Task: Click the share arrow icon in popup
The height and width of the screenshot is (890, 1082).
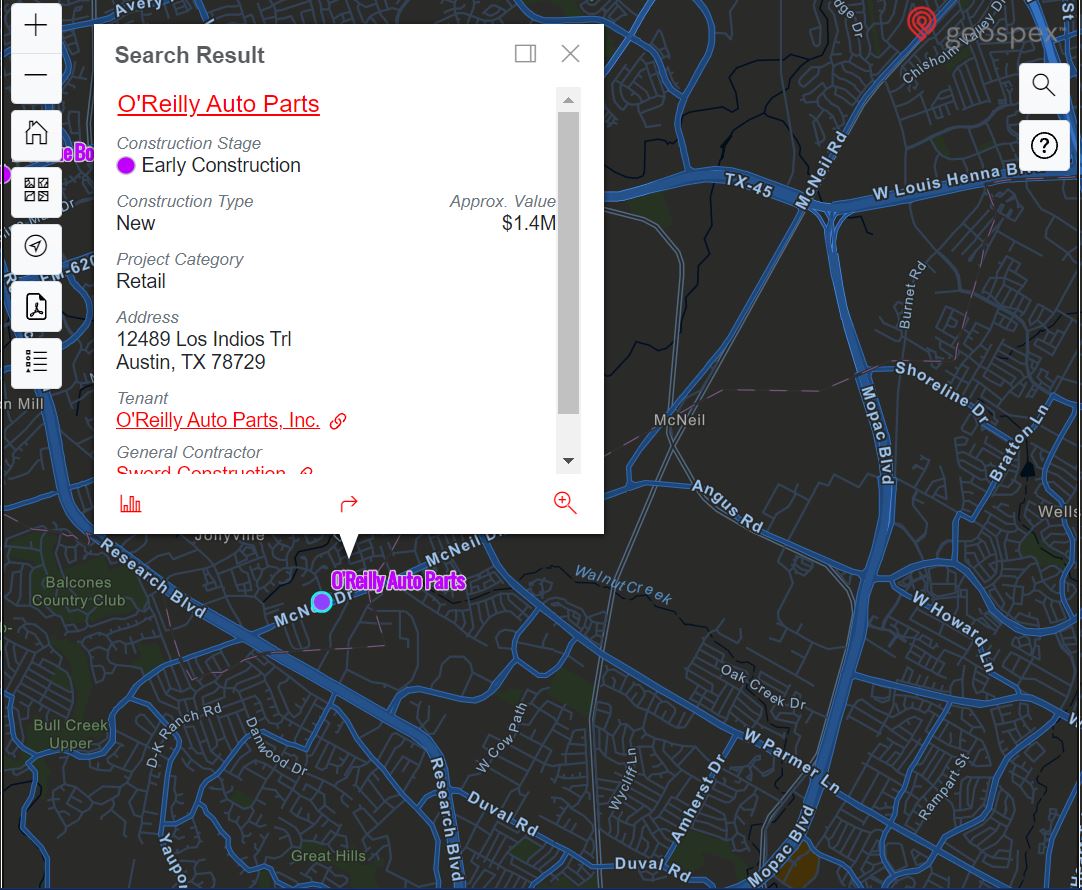Action: pos(349,504)
